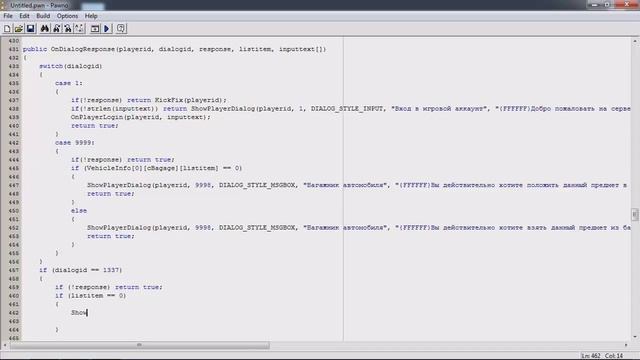Click 'return true;' on line 453
Screen dimensions: 640x360
(111, 236)
